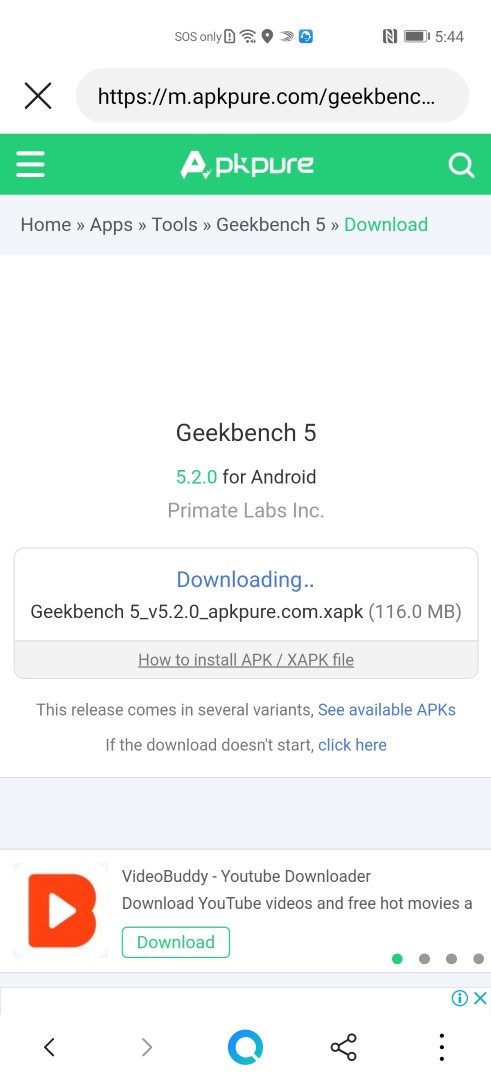Dismiss the bottom ad banner
Image resolution: width=491 pixels, height=1080 pixels.
click(481, 998)
